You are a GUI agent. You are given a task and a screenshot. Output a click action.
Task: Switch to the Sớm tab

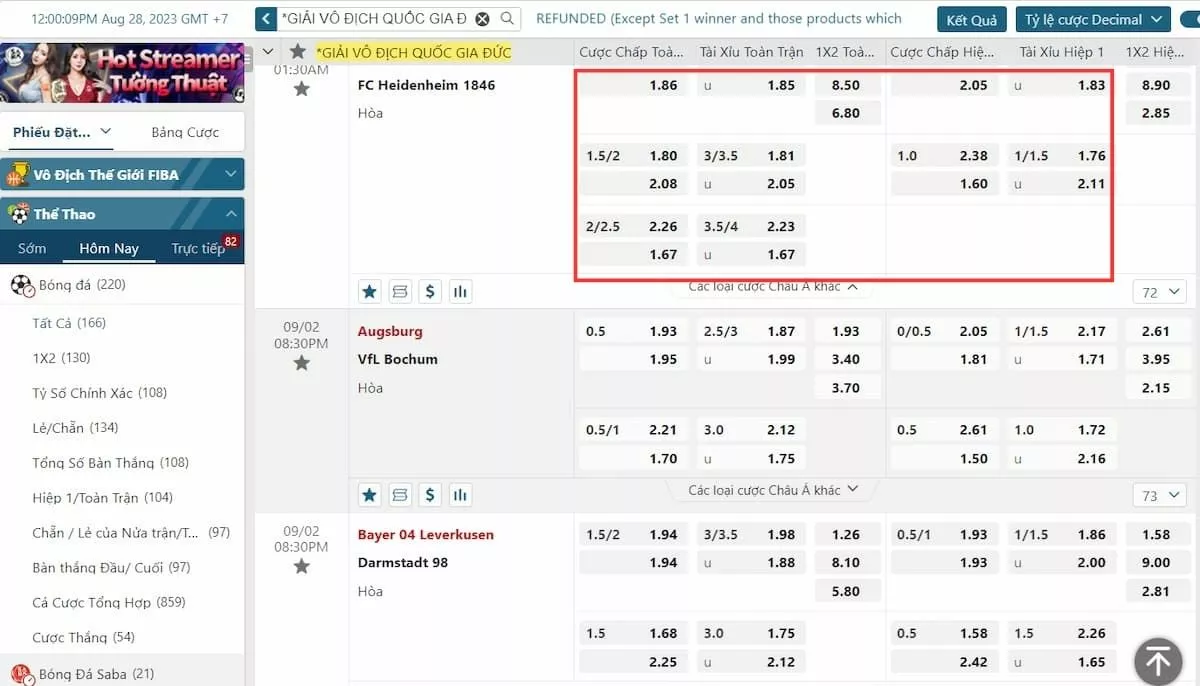32,248
